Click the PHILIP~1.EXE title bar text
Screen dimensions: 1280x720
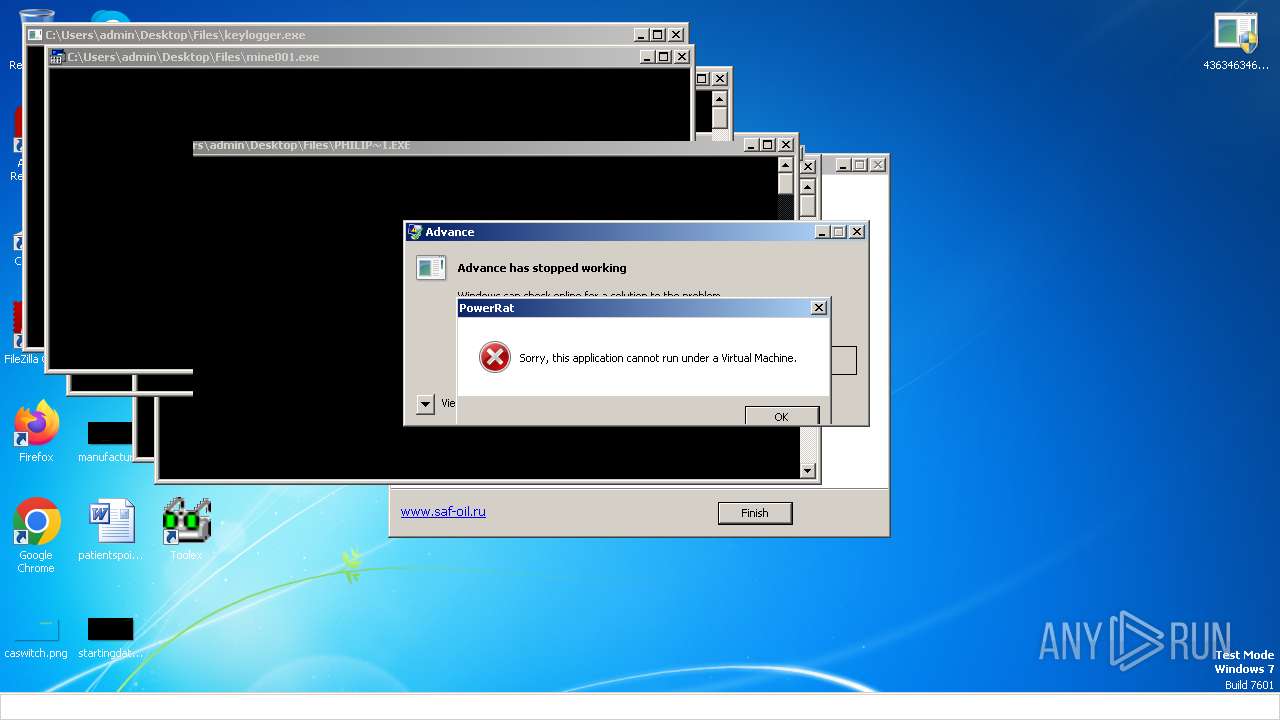pos(302,145)
